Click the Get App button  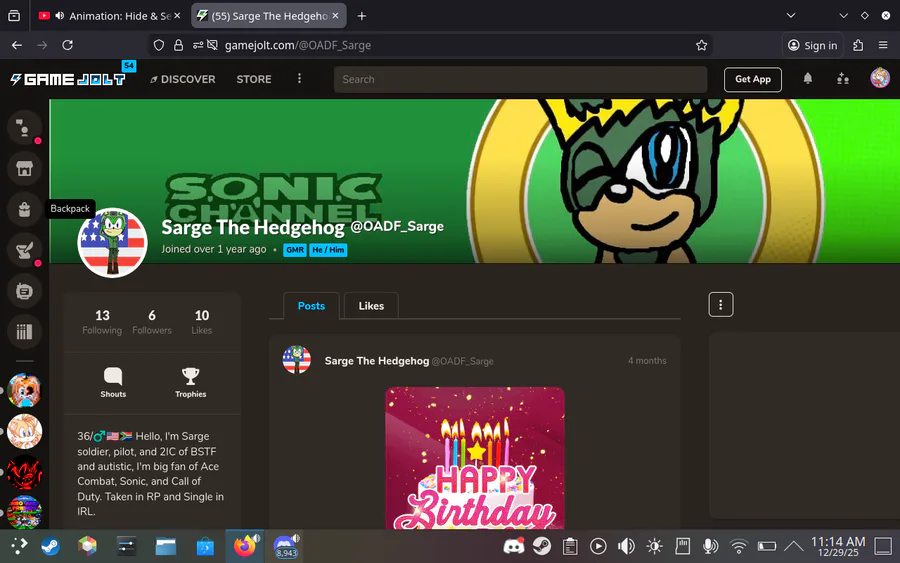click(x=752, y=79)
